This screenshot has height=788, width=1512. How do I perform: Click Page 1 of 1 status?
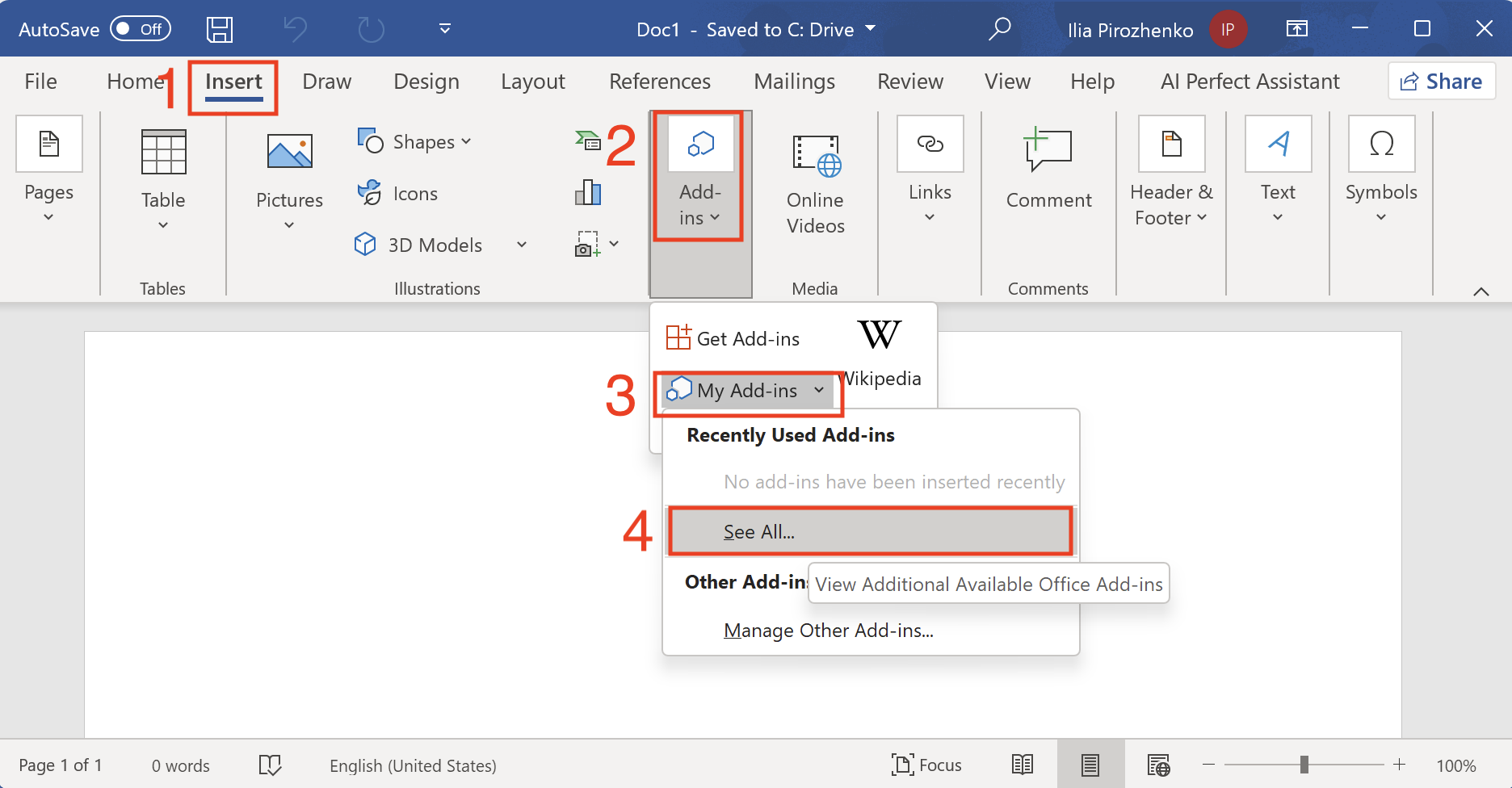pyautogui.click(x=61, y=765)
